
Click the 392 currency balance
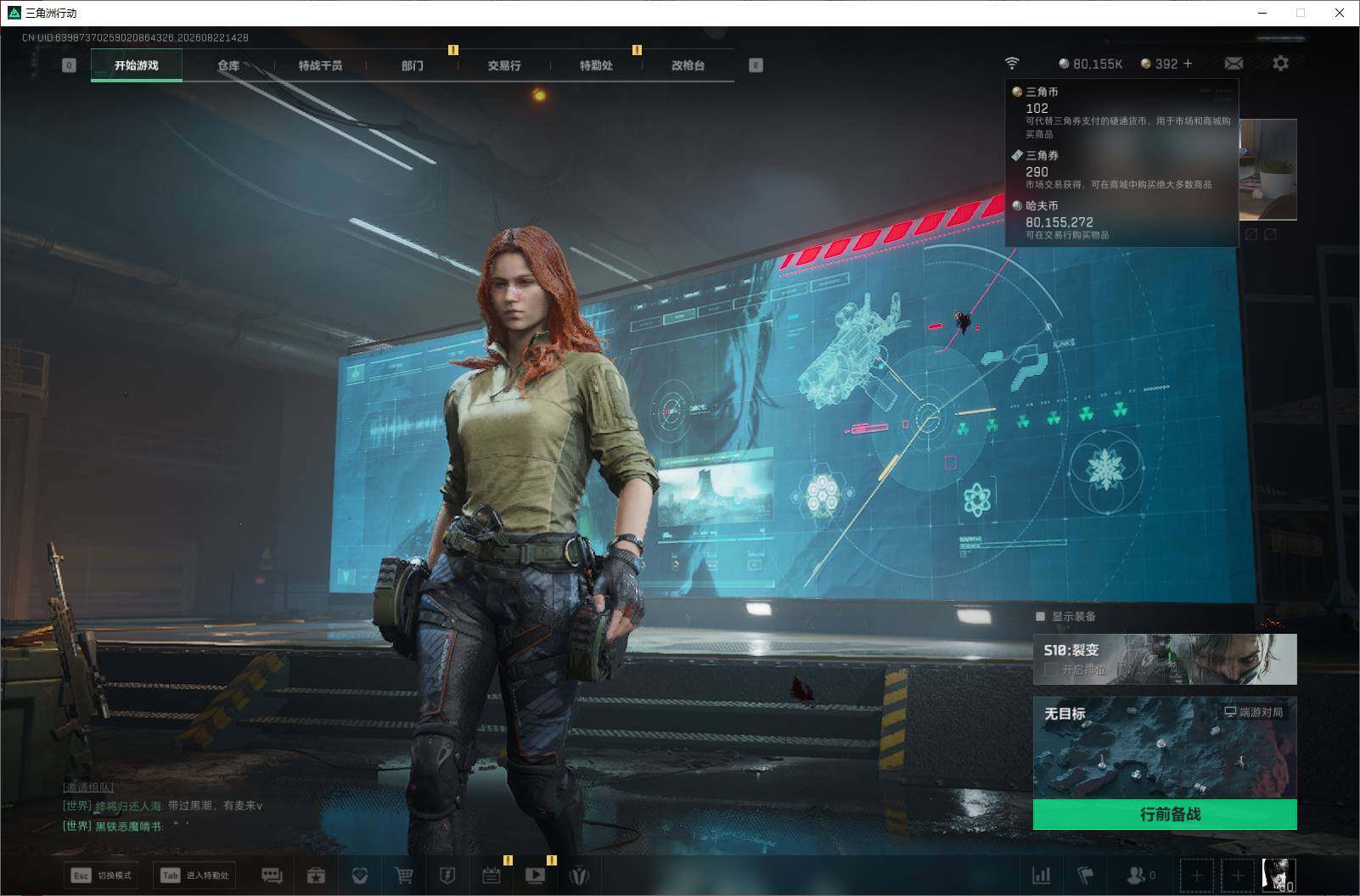[1160, 64]
